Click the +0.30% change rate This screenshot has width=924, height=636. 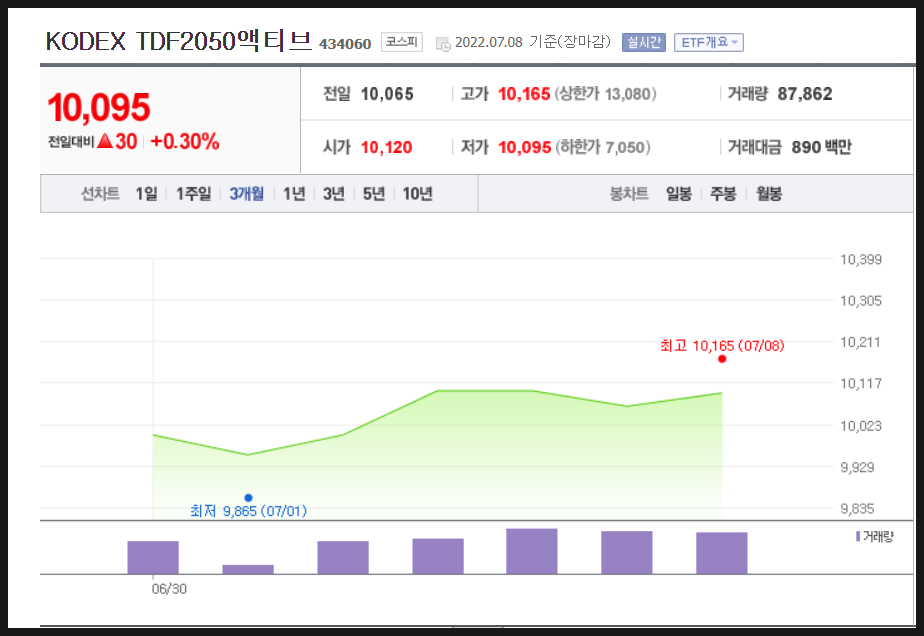[x=185, y=141]
